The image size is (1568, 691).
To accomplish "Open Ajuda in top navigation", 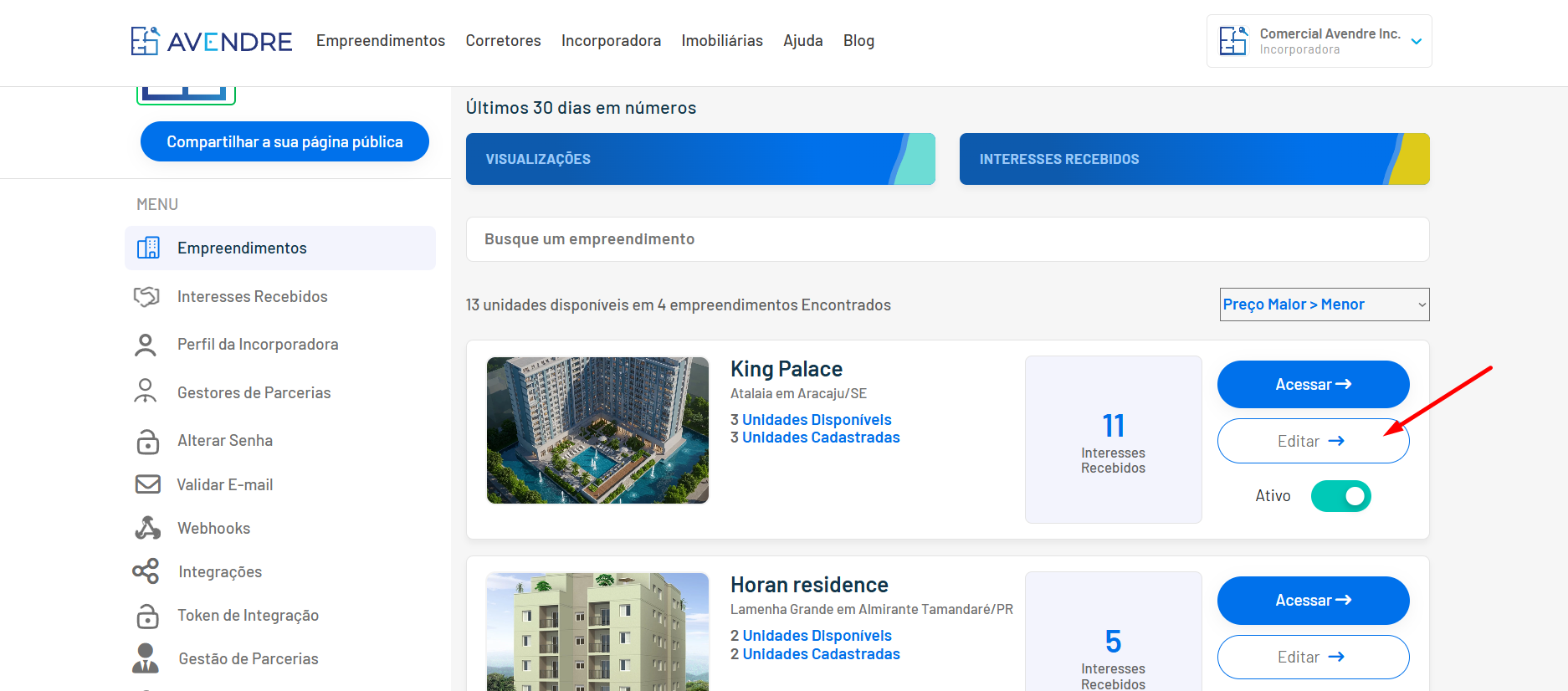I will point(803,41).
